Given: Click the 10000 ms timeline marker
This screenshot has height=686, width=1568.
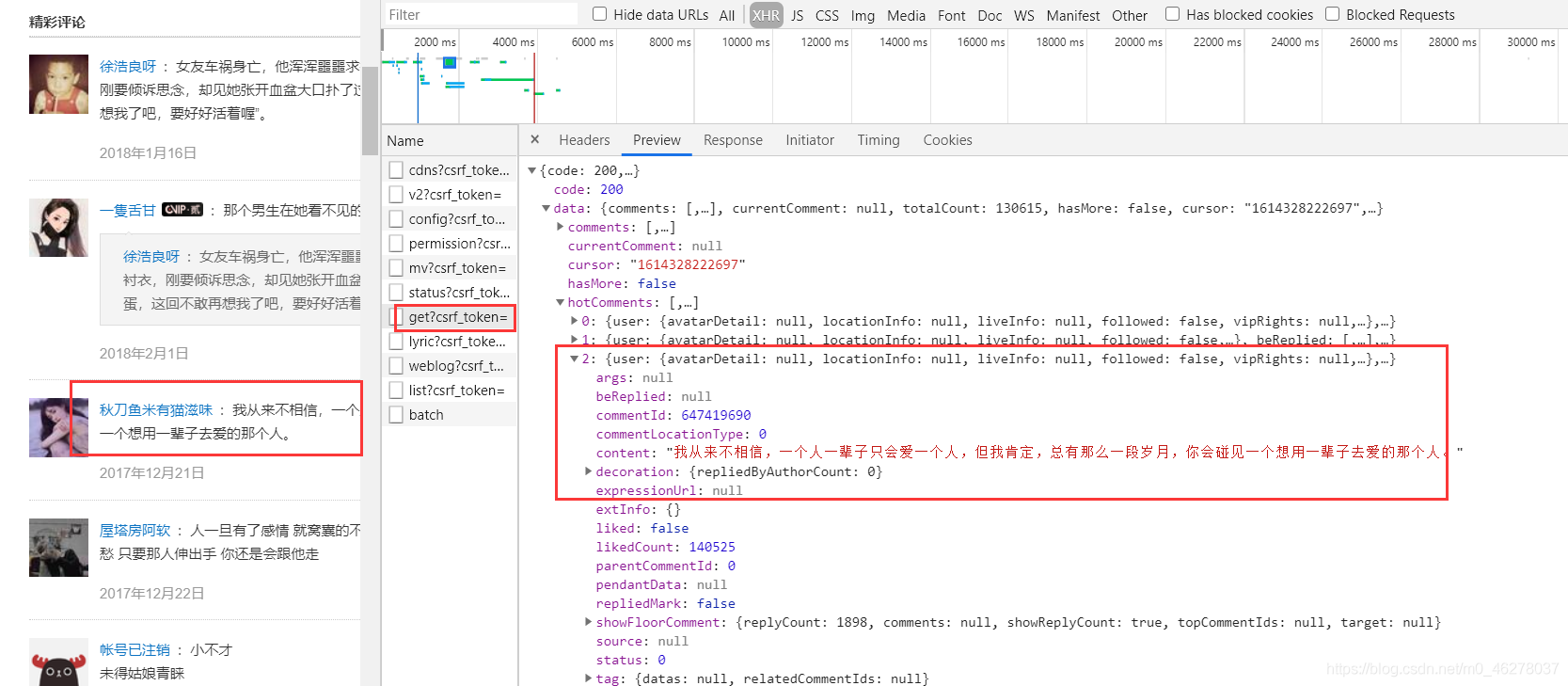Looking at the screenshot, I should pyautogui.click(x=746, y=41).
